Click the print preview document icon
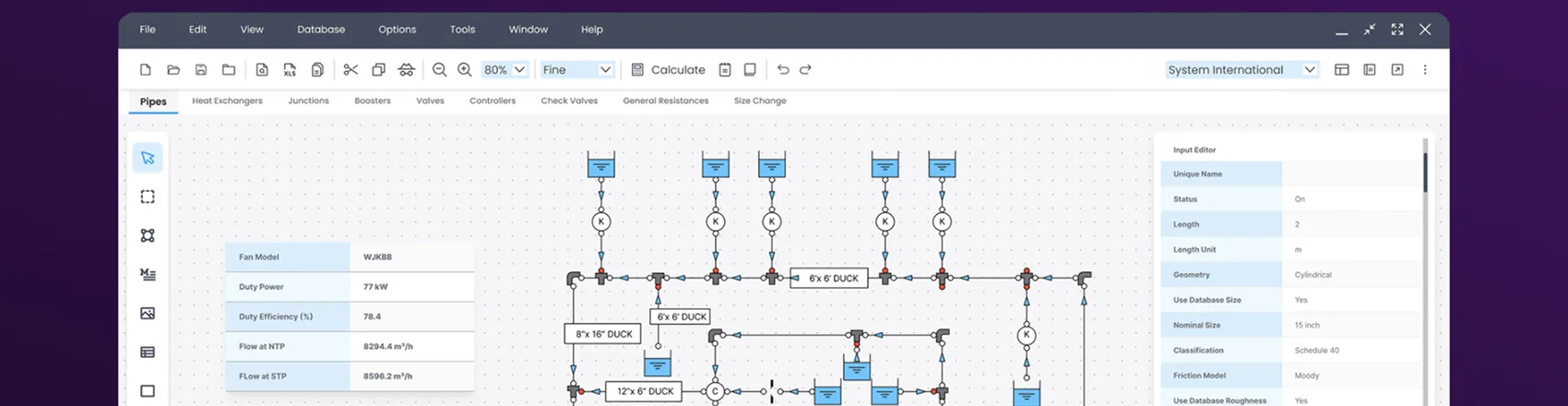Viewport: 1568px width, 406px height. click(x=262, y=69)
